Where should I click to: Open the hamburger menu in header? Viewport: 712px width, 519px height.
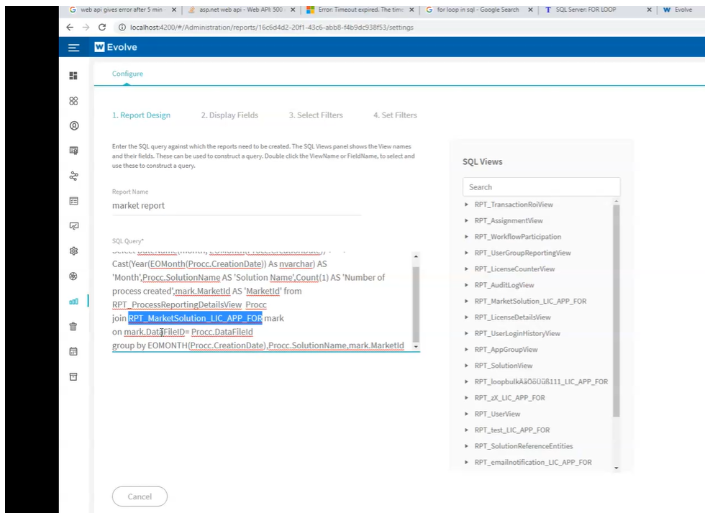[73, 47]
